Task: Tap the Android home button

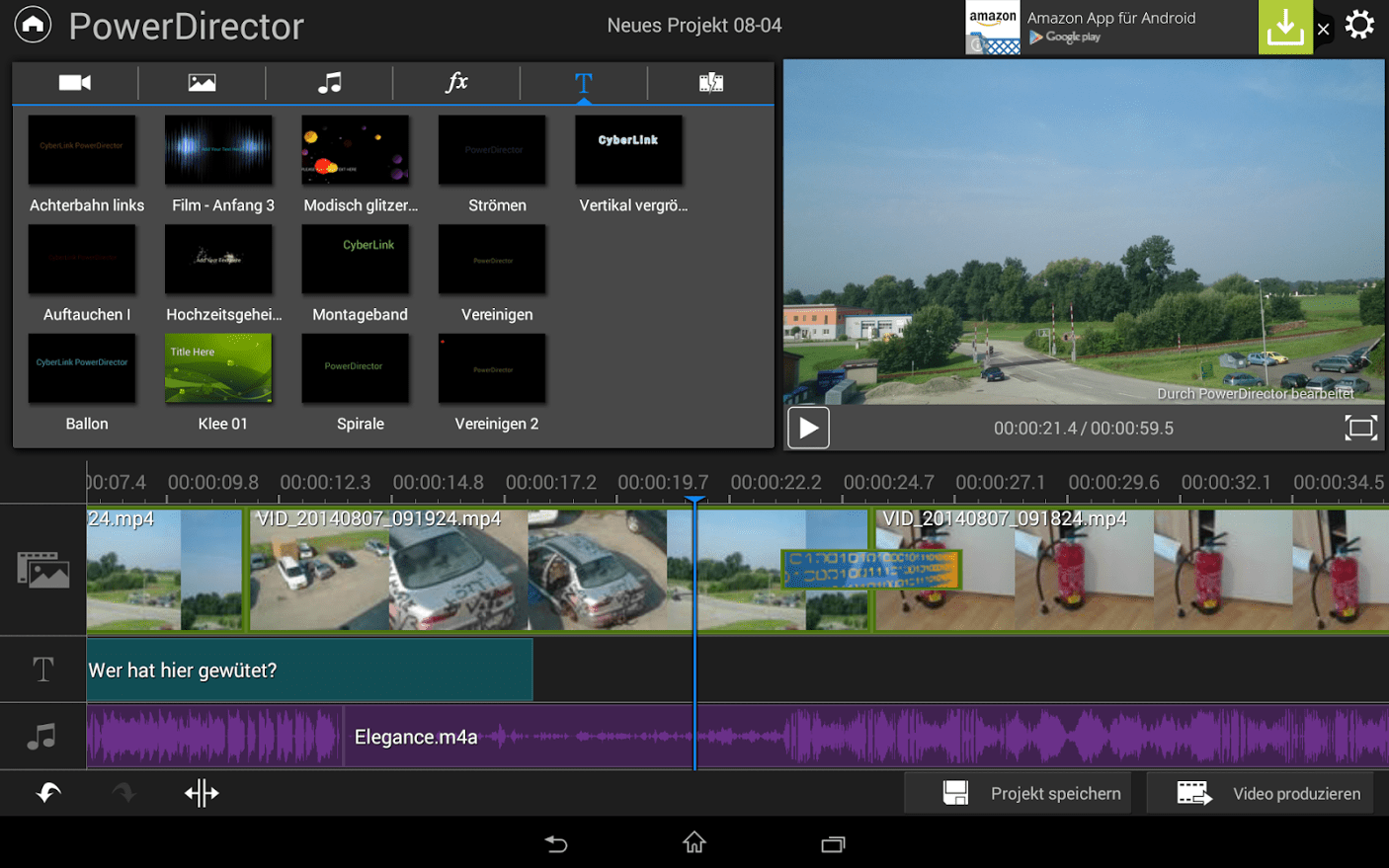Action: point(694,842)
